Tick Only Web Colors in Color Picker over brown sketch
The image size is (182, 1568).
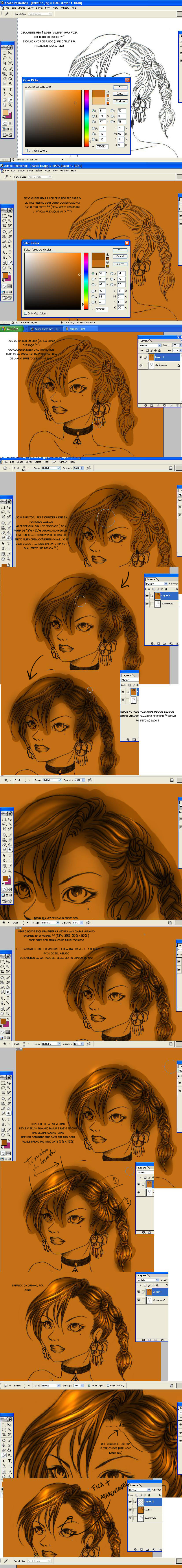click(26, 314)
